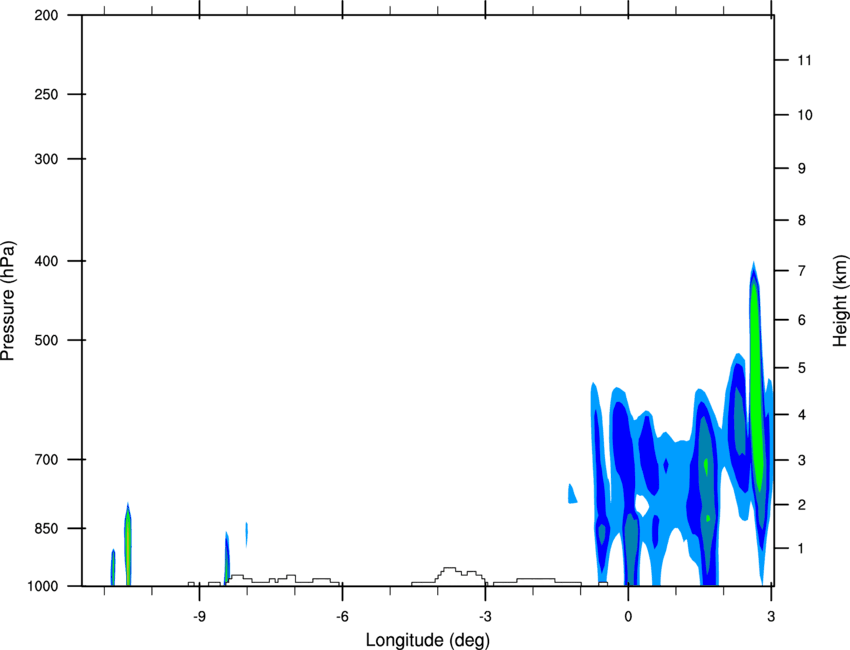
Task: Click the 7 km height label
Action: click(x=802, y=270)
